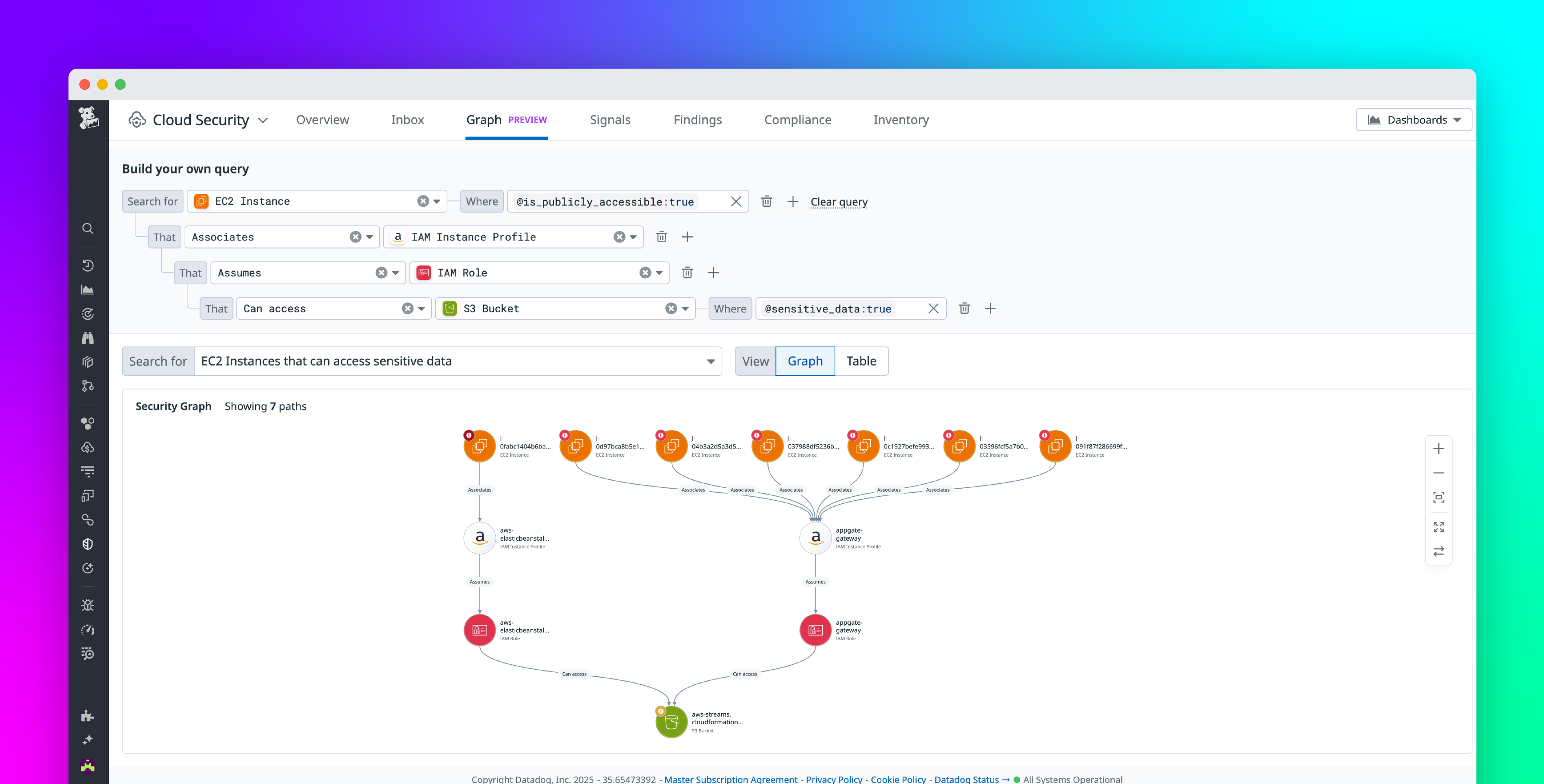Select the search icon in the left sidebar
The height and width of the screenshot is (784, 1544).
coord(88,228)
